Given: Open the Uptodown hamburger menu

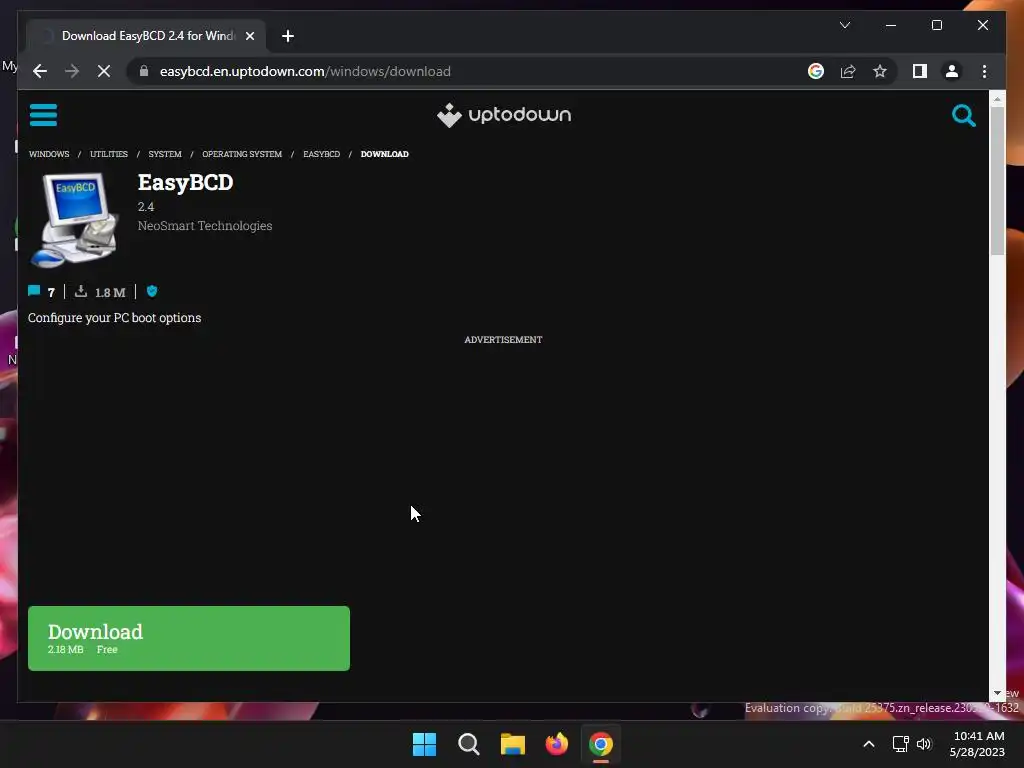Looking at the screenshot, I should point(43,115).
